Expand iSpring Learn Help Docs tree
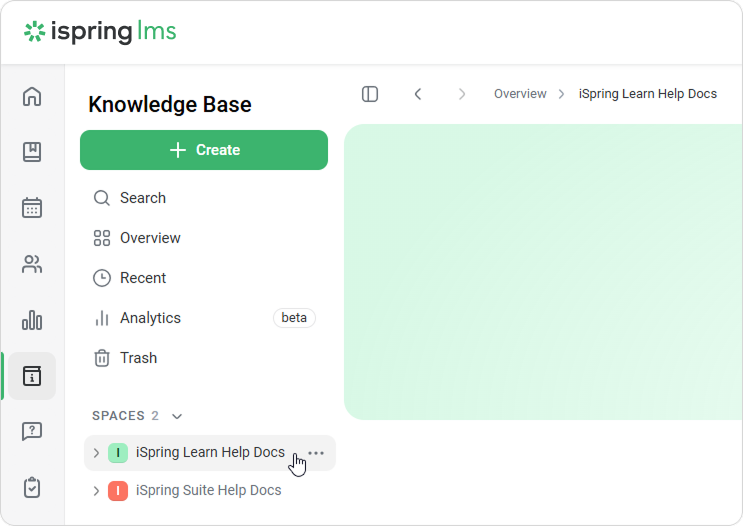Image resolution: width=743 pixels, height=526 pixels. [x=96, y=453]
